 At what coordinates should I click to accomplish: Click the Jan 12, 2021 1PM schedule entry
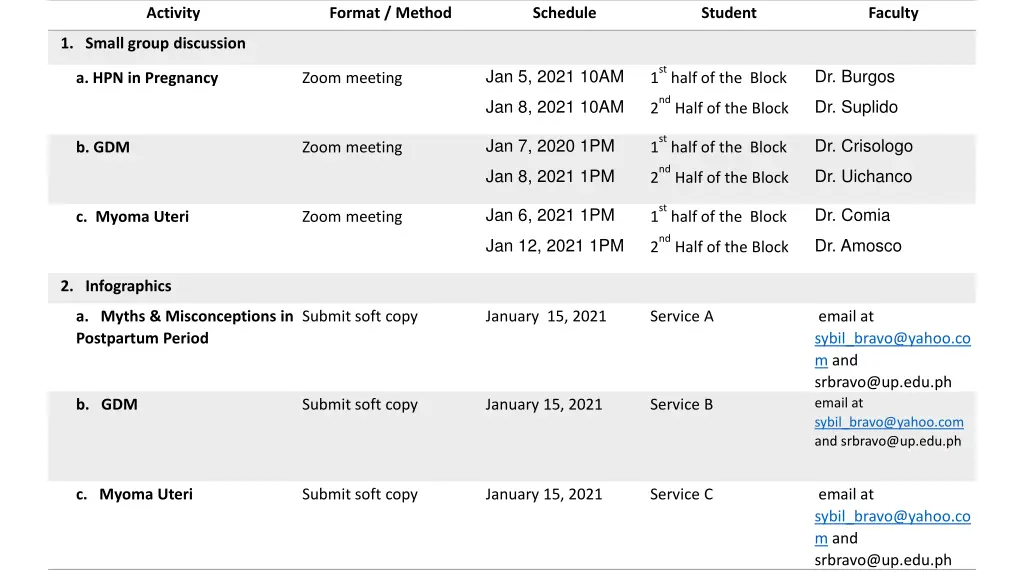point(554,246)
